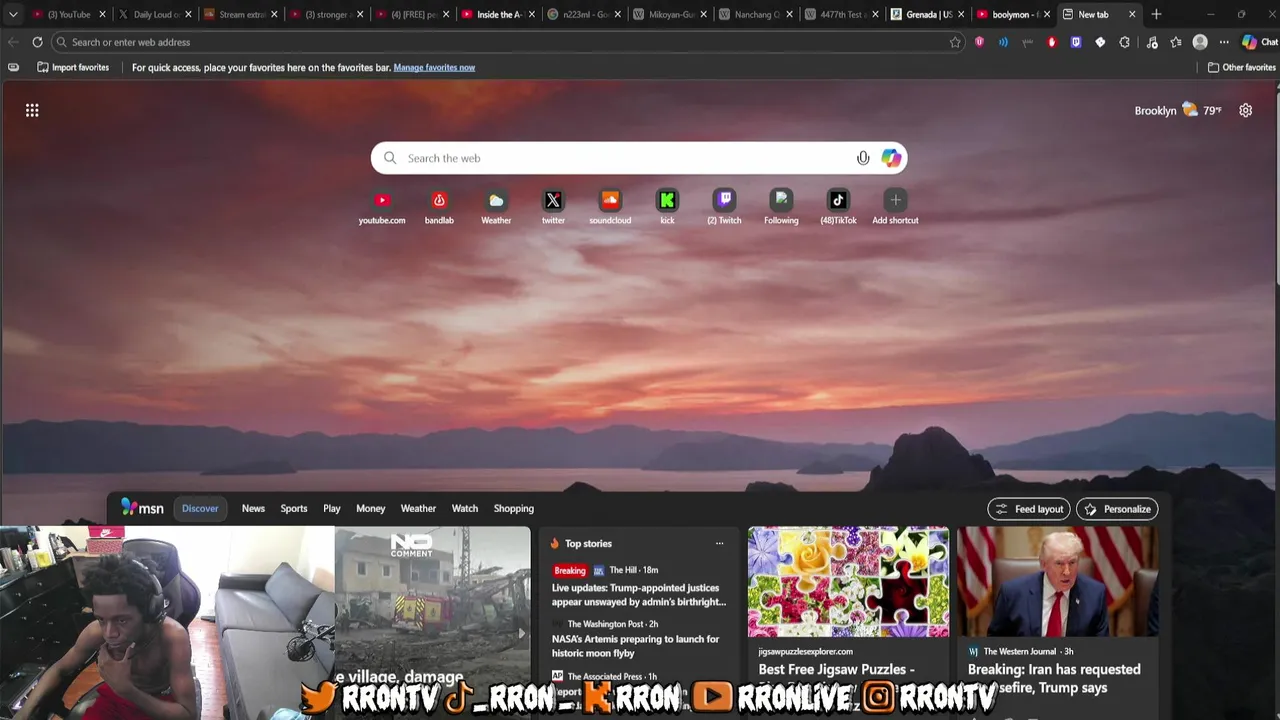
Task: Click the Personalize button
Action: tap(1117, 509)
